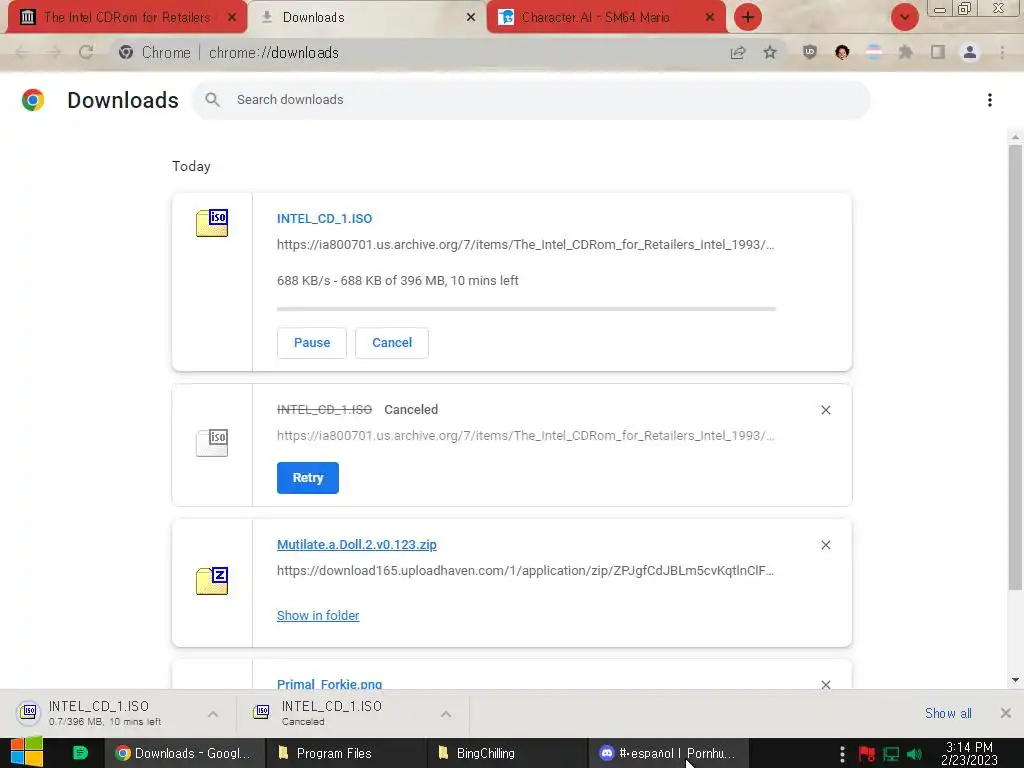
Task: Open the network monitor tray icon
Action: click(891, 754)
